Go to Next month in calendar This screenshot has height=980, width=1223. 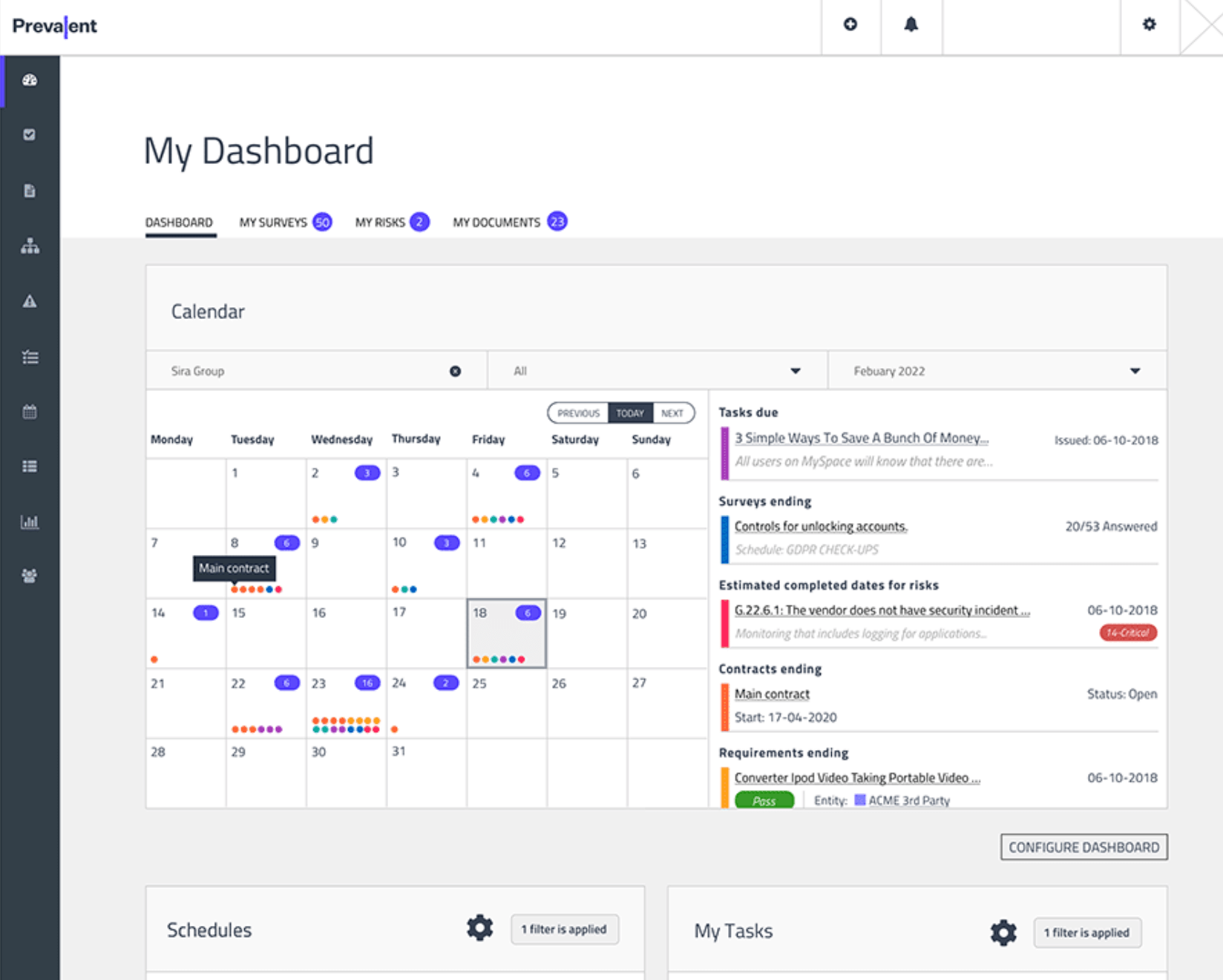(x=672, y=413)
